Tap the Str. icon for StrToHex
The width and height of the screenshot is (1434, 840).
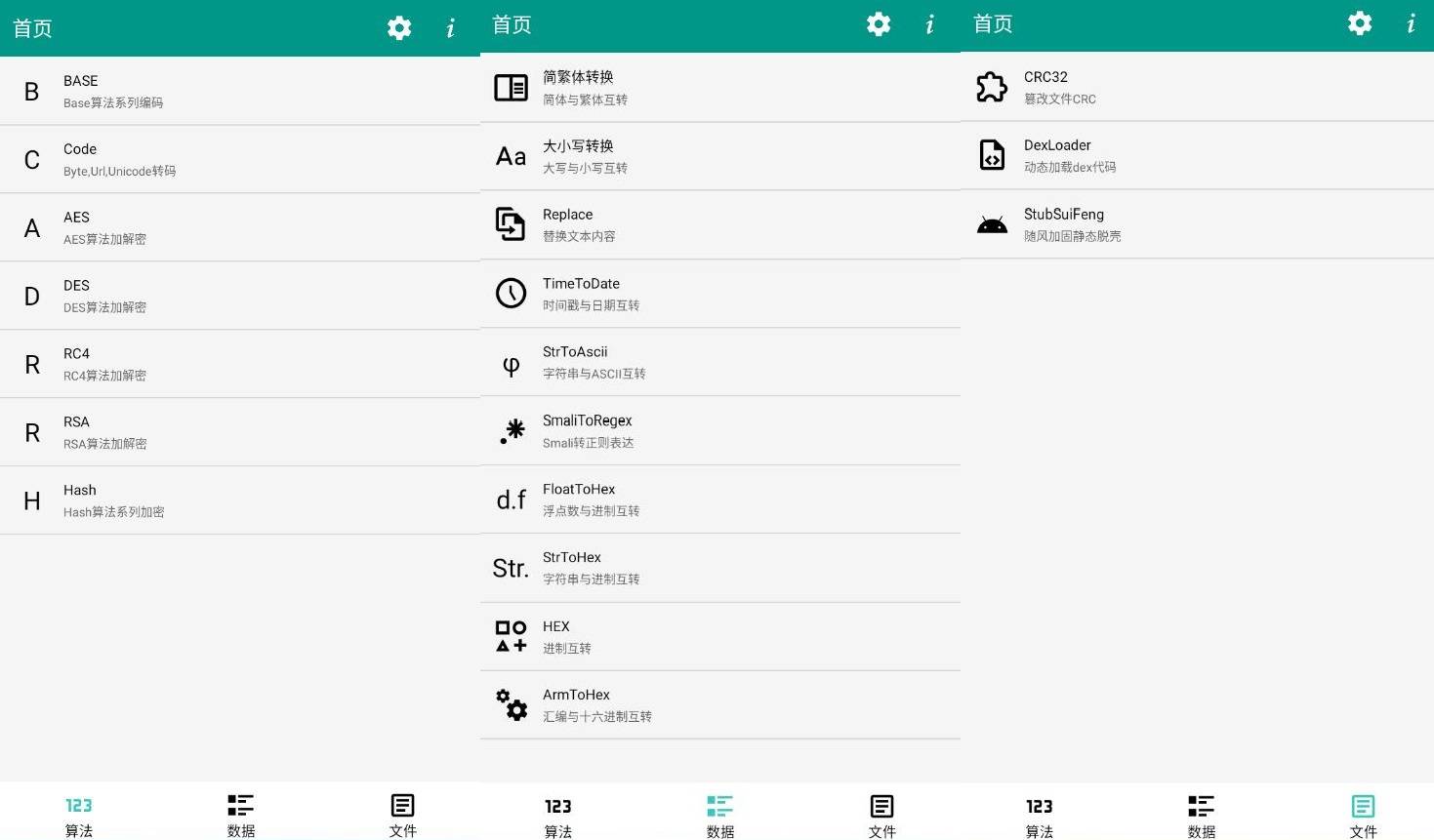coord(511,568)
